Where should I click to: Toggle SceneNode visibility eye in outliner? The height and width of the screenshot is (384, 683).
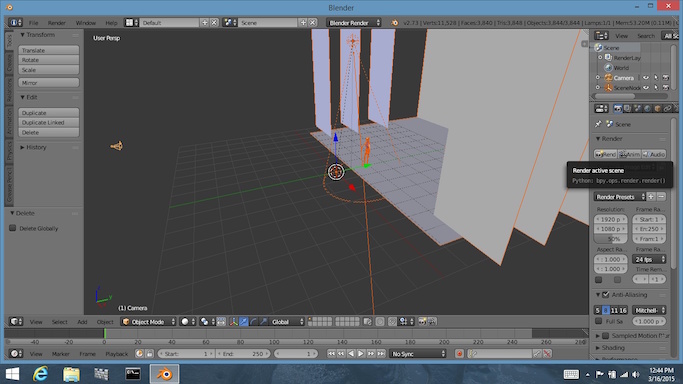pos(646,88)
